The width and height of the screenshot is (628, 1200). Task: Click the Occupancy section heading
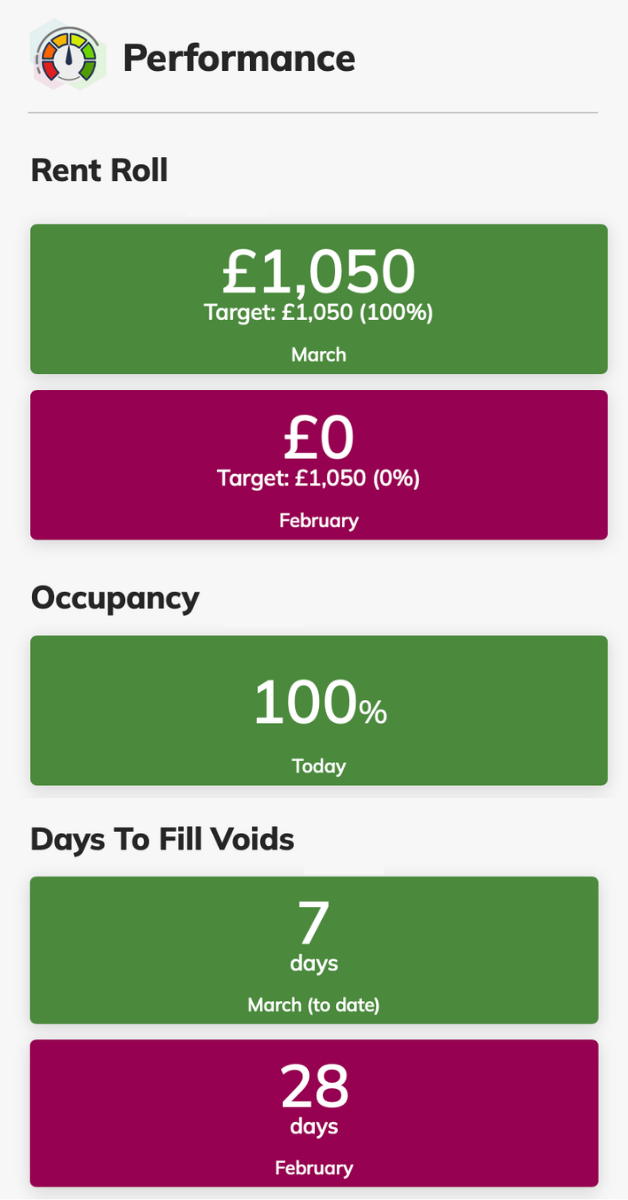pos(115,598)
